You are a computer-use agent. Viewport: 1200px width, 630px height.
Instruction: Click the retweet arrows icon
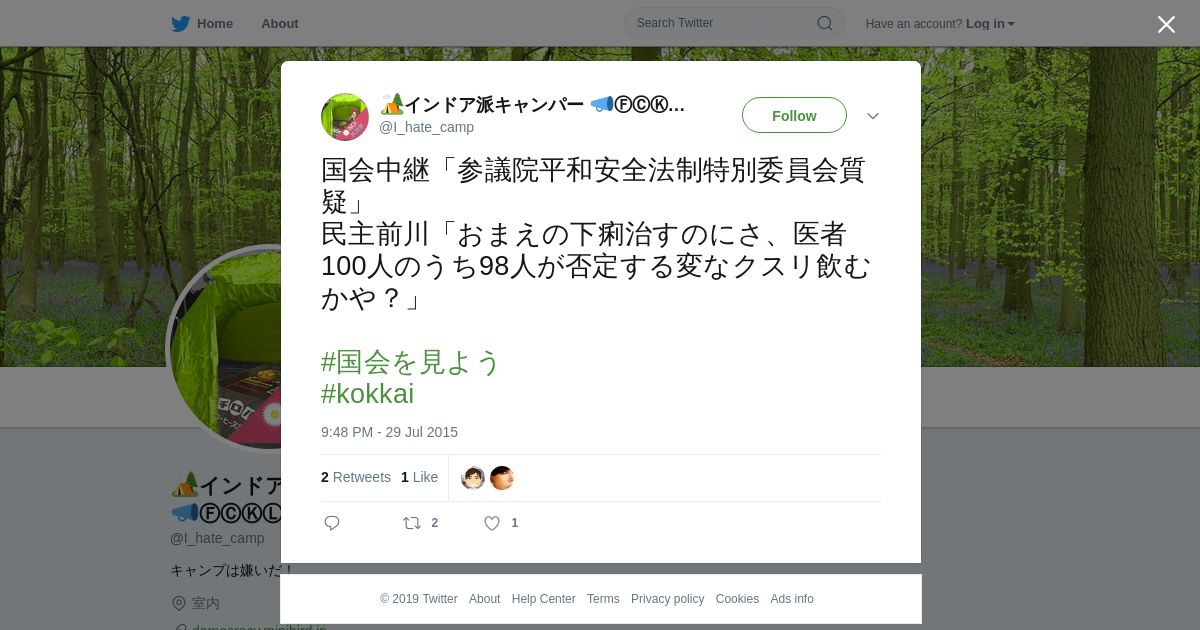click(x=412, y=523)
